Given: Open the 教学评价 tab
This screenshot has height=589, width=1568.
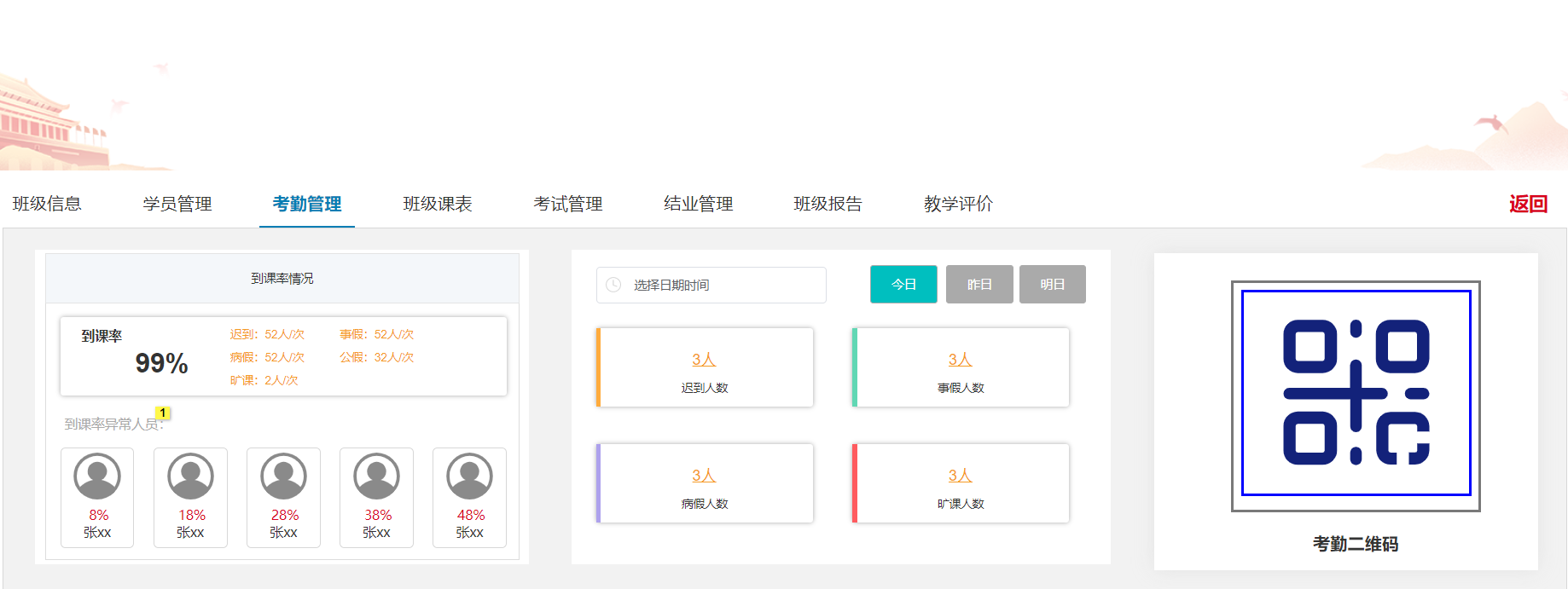Looking at the screenshot, I should click(958, 204).
